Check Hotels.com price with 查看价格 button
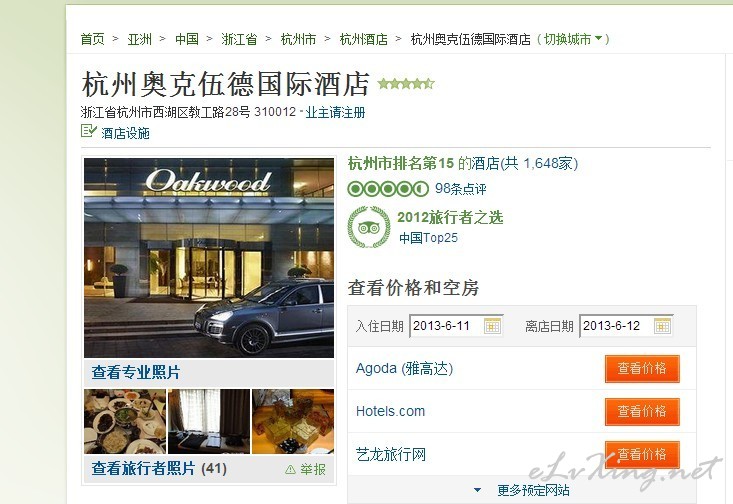 [642, 411]
